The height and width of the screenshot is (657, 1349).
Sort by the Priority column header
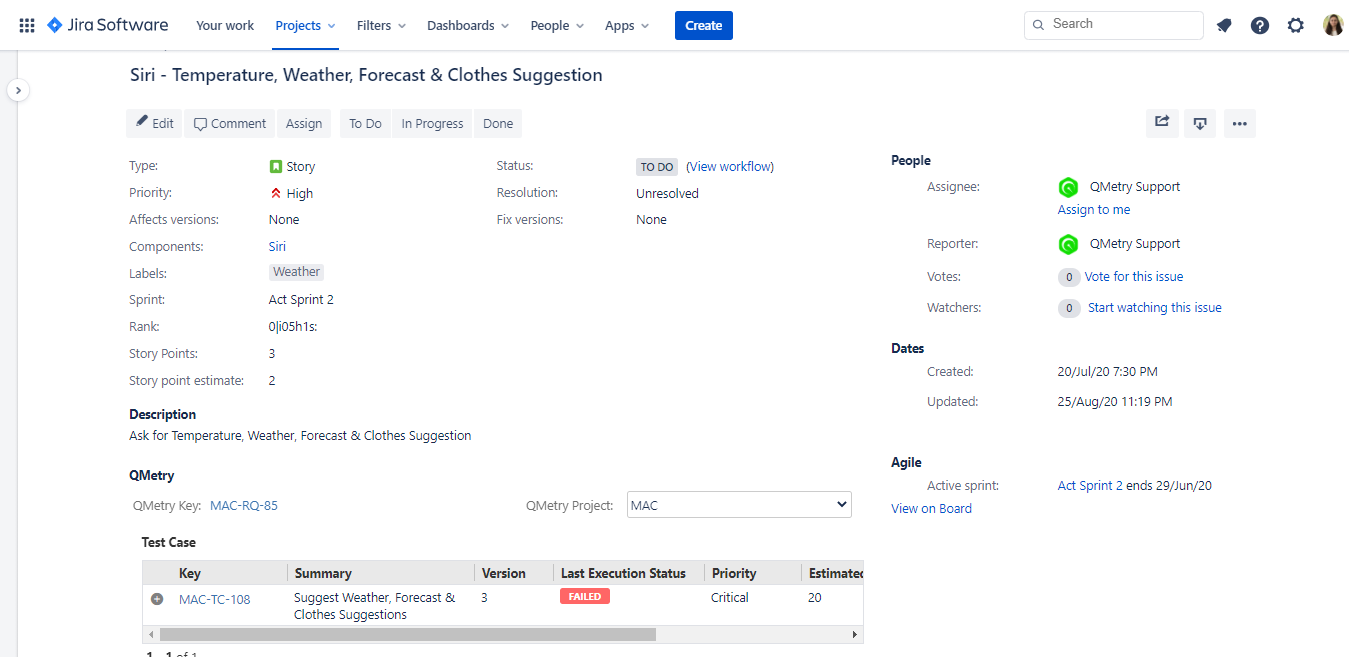[x=734, y=574]
